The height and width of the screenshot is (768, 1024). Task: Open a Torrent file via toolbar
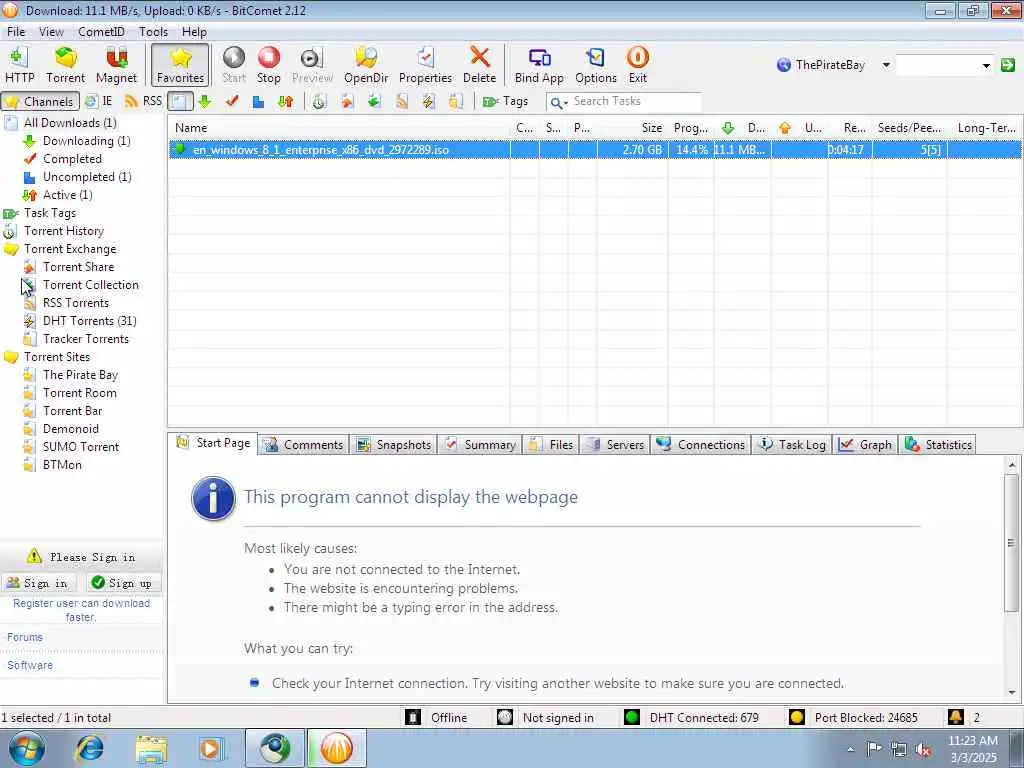pyautogui.click(x=65, y=65)
